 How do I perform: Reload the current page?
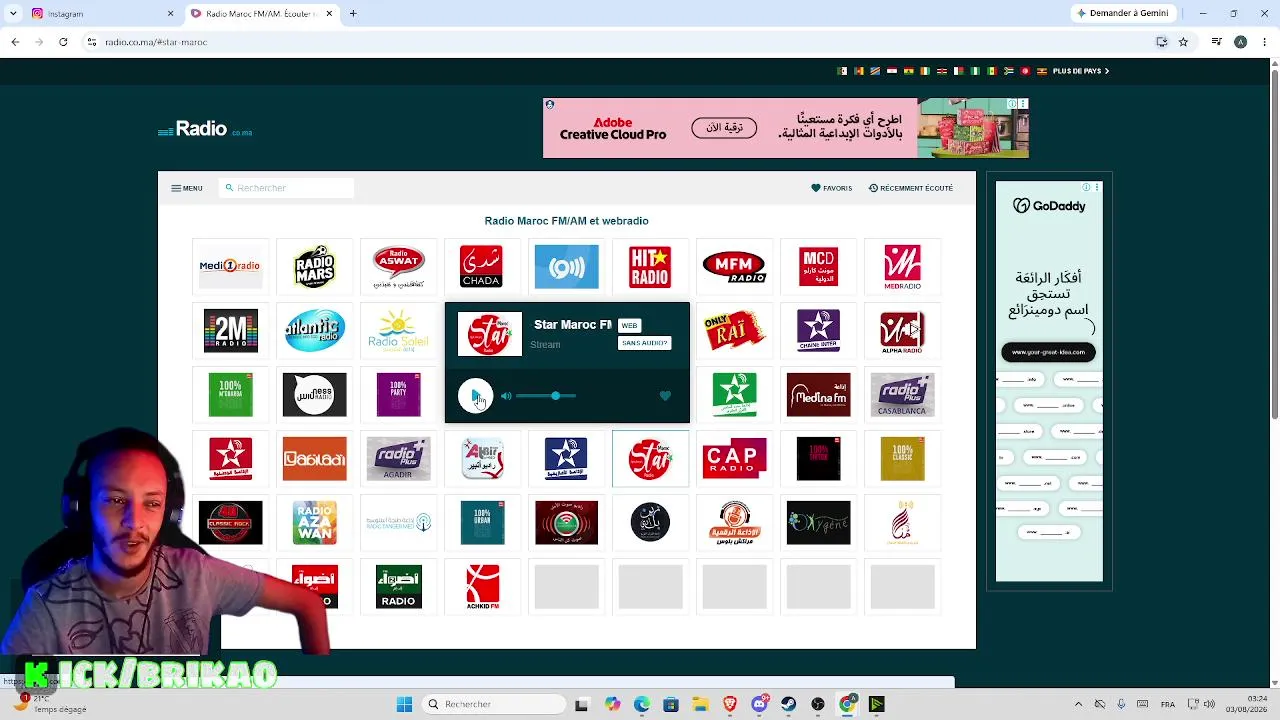click(x=63, y=42)
